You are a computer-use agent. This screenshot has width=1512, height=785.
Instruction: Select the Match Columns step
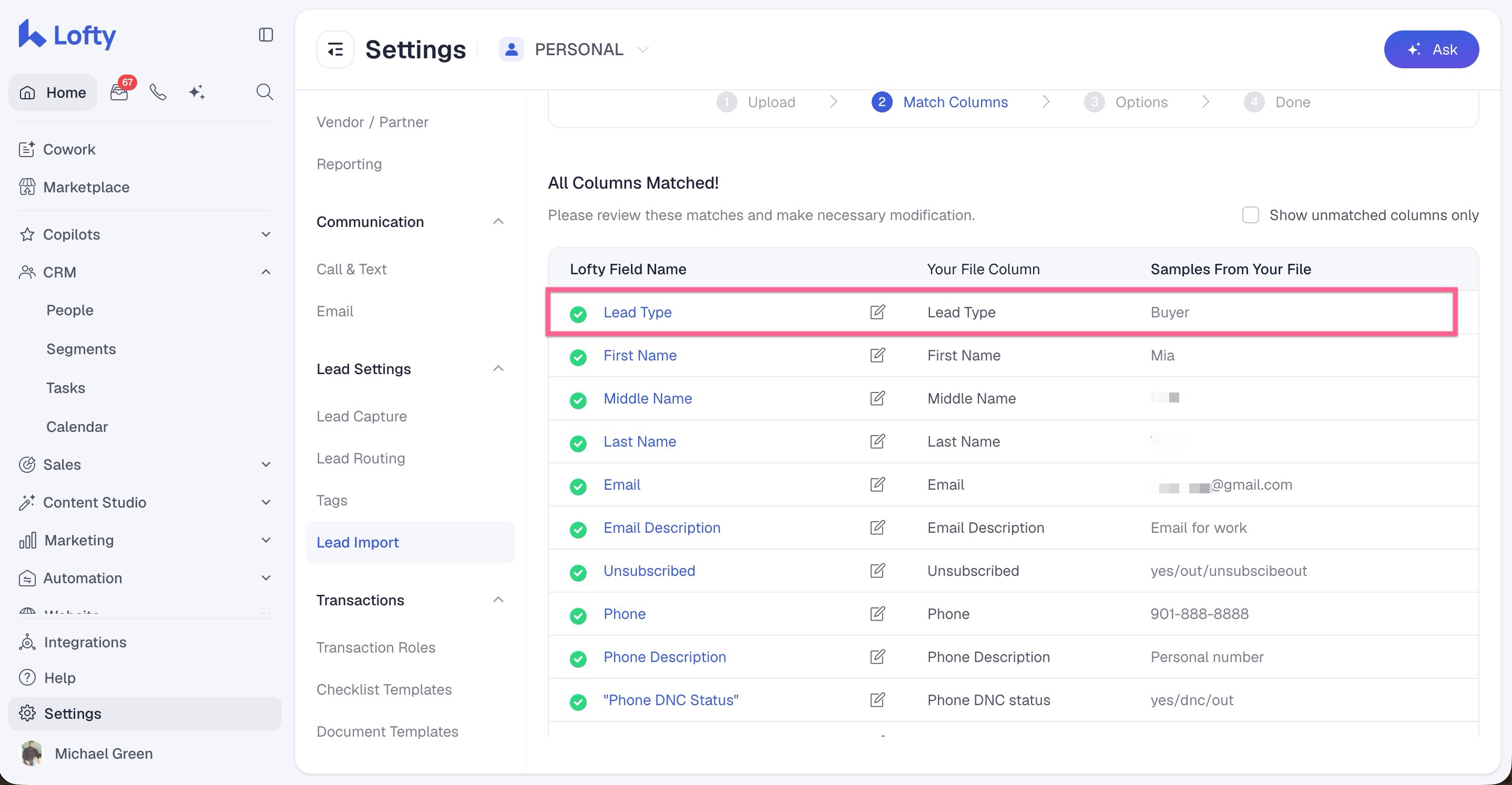939,102
